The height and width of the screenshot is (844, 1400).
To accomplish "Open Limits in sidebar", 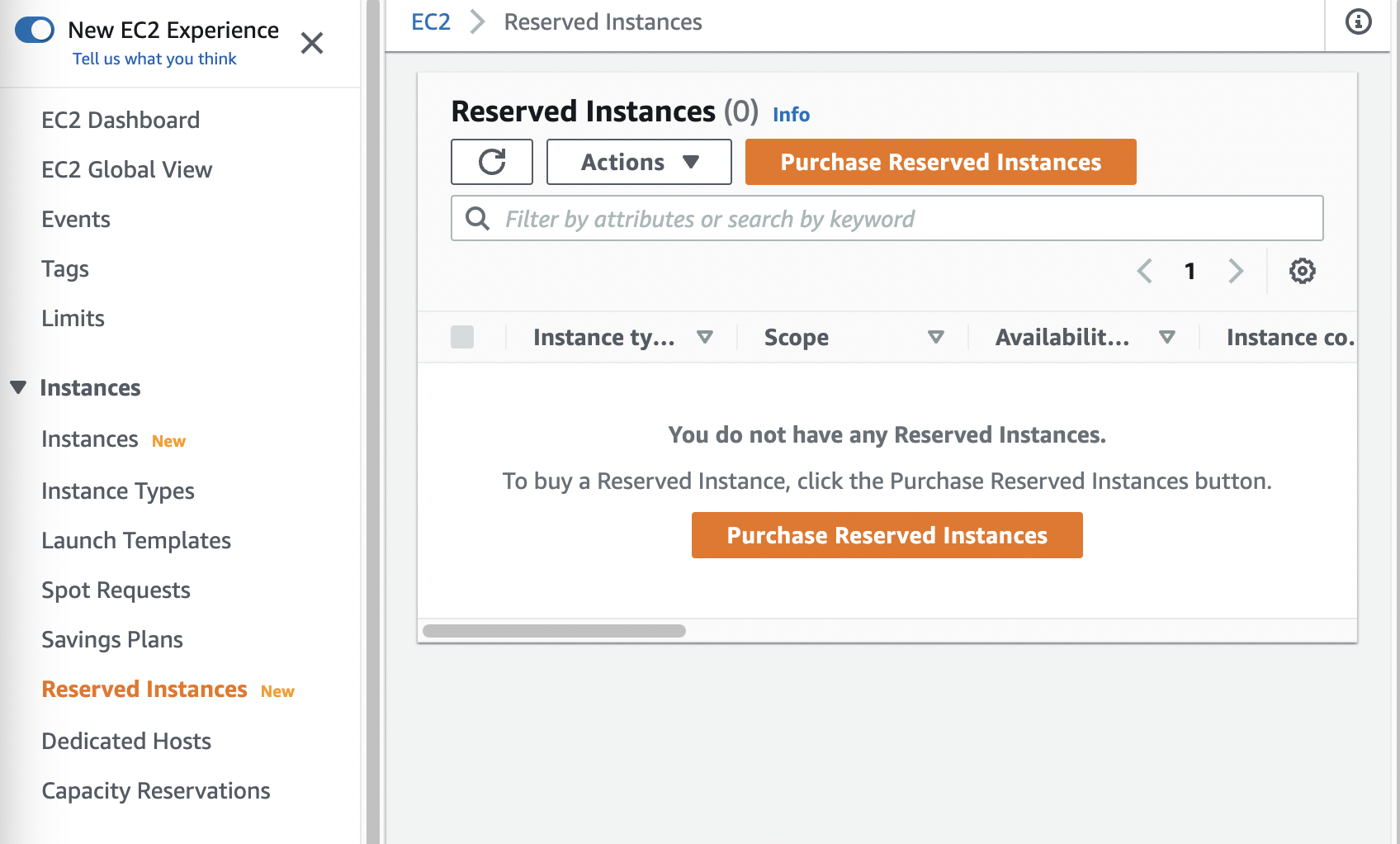I will (x=73, y=319).
